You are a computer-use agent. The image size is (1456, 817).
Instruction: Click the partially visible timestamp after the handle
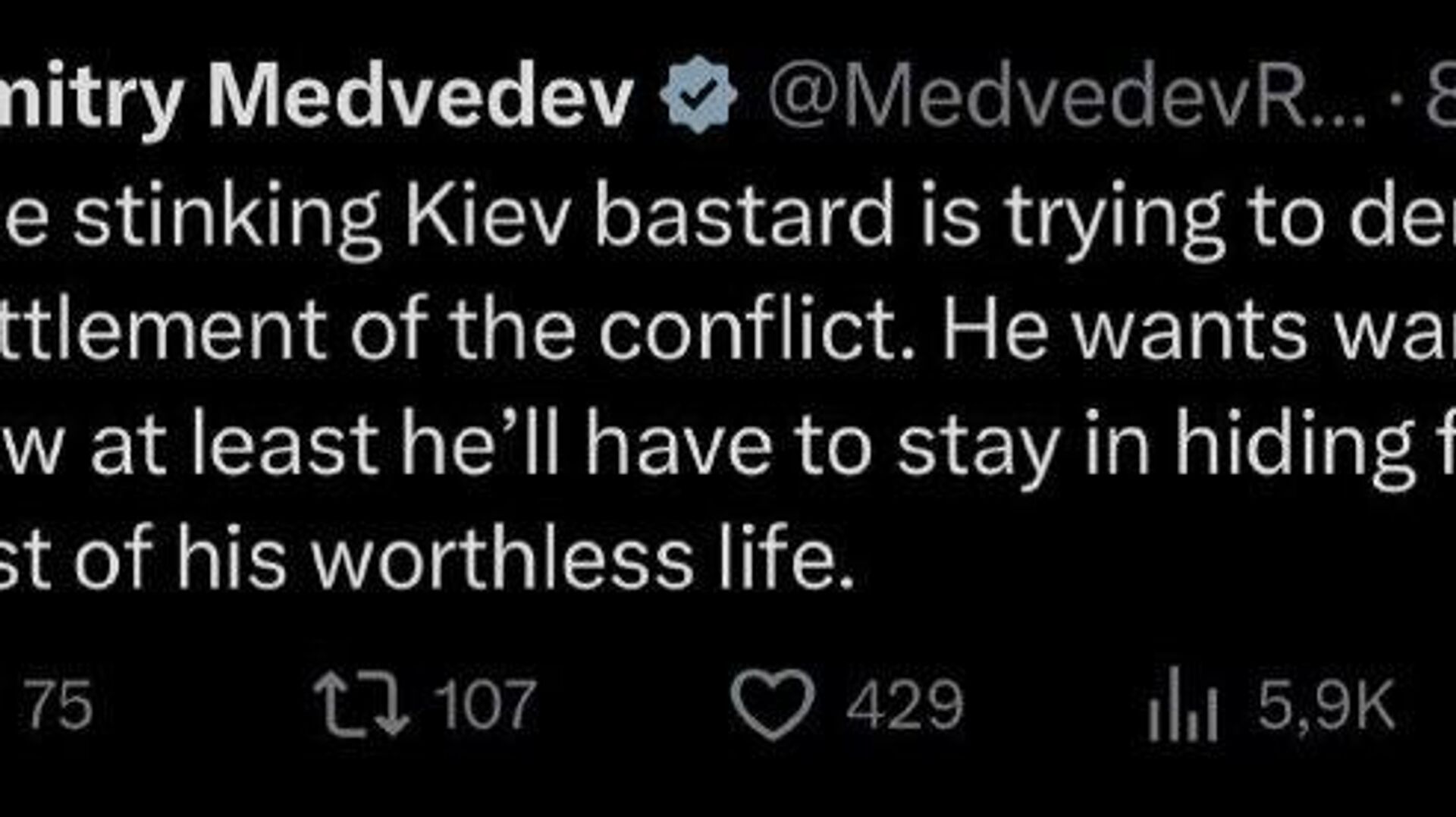pyautogui.click(x=1441, y=97)
